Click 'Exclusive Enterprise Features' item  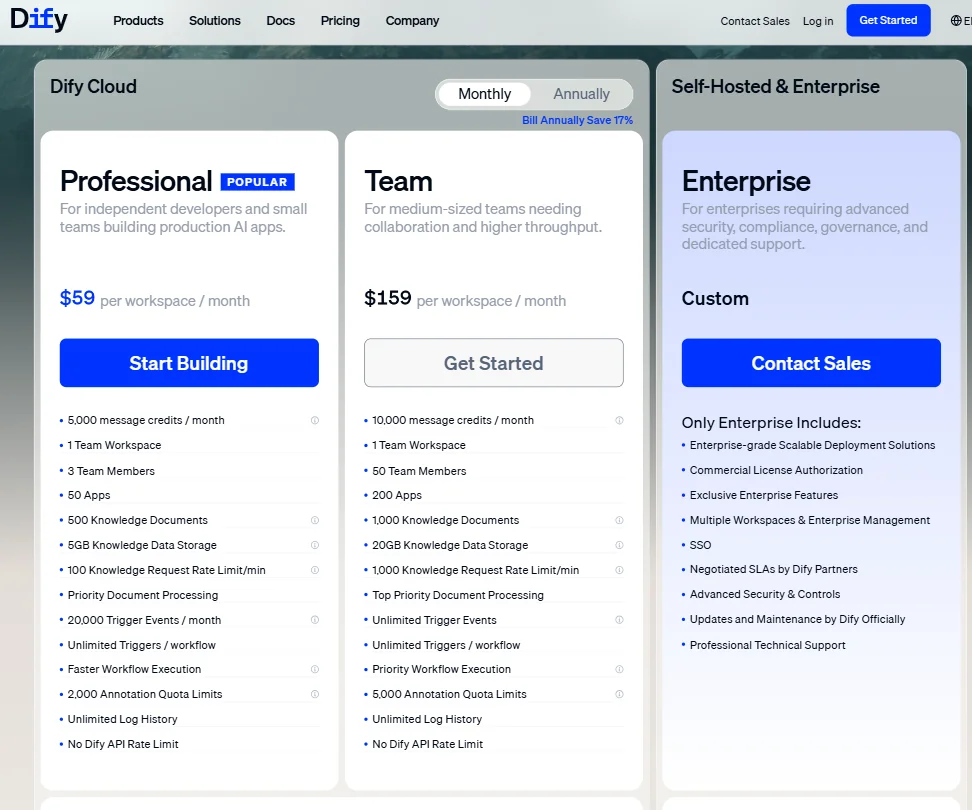point(764,495)
